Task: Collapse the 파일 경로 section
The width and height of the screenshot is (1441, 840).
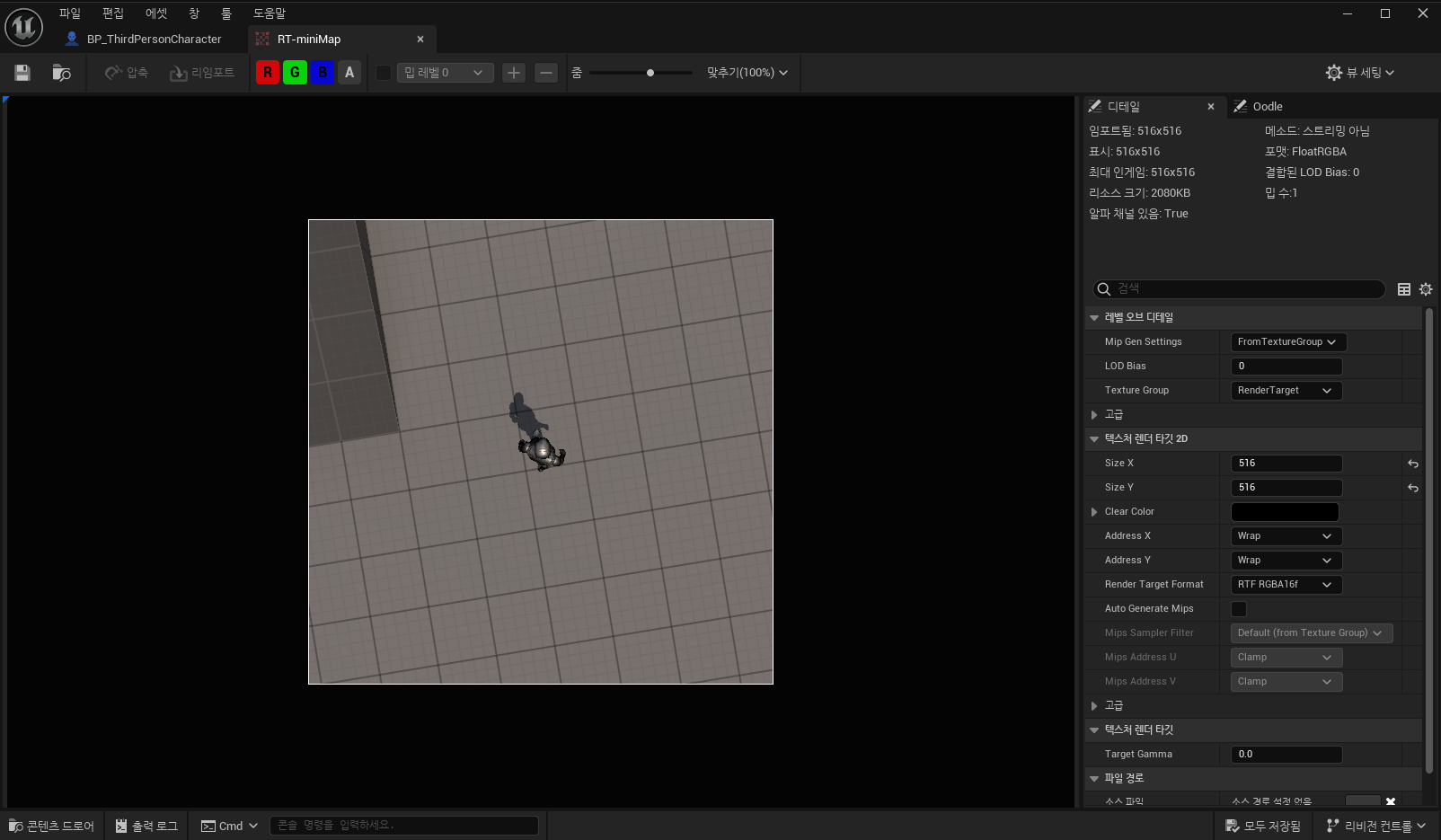Action: (1094, 779)
